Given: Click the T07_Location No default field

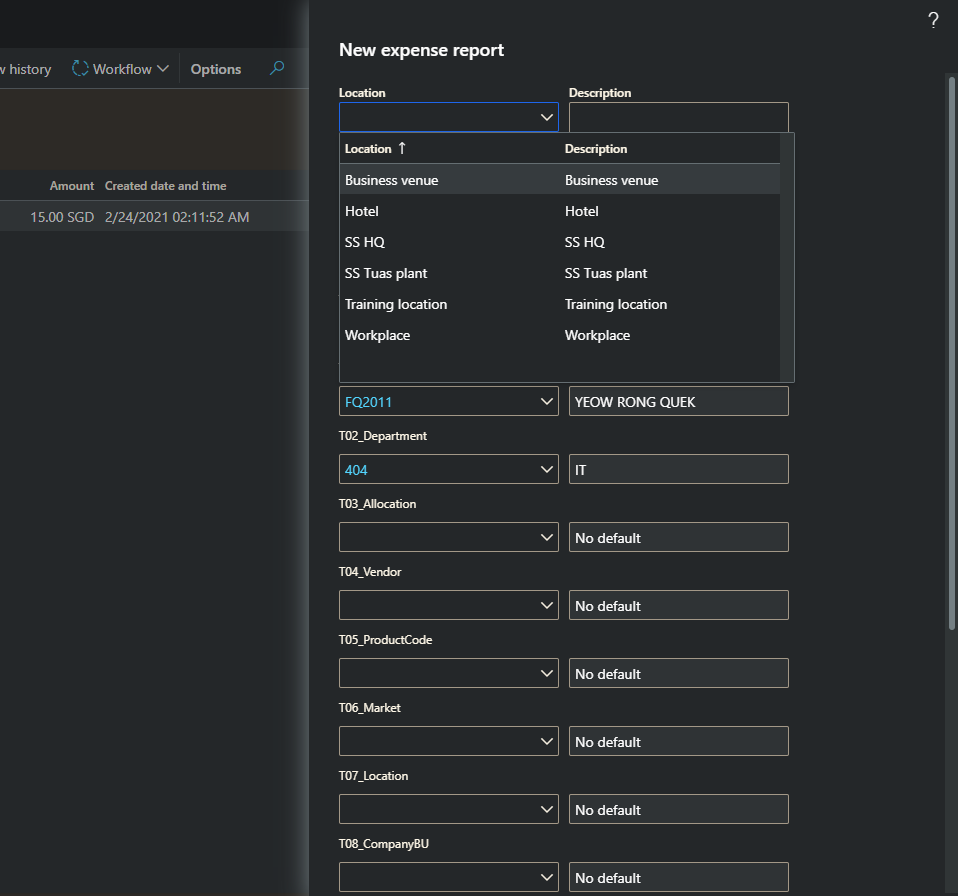Looking at the screenshot, I should [679, 809].
